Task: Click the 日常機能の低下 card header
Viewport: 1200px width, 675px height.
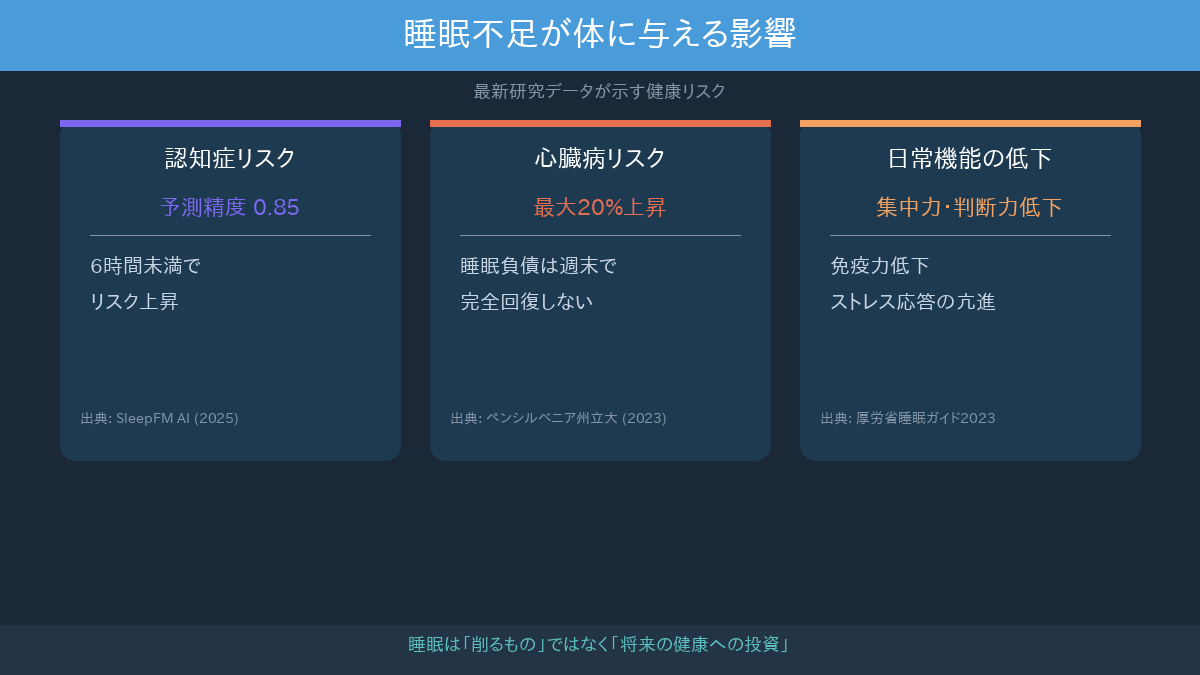Action: [x=969, y=157]
